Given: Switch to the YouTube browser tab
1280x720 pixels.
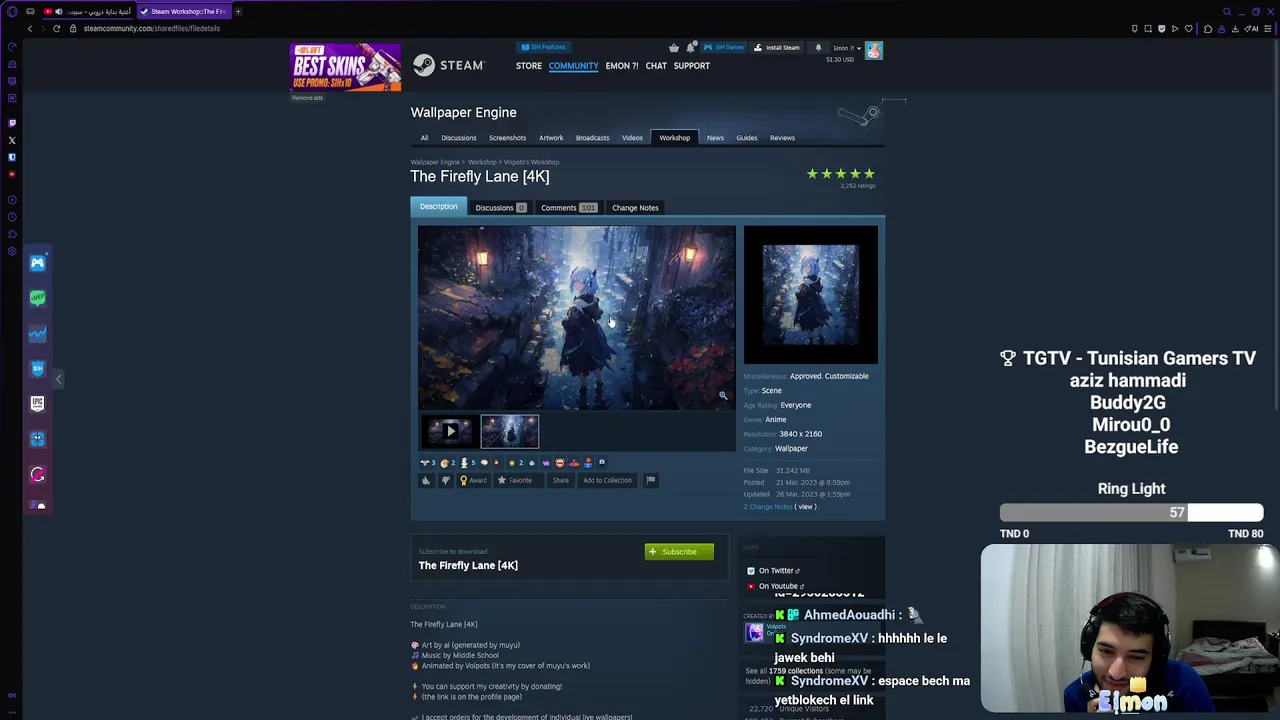Looking at the screenshot, I should pyautogui.click(x=87, y=11).
